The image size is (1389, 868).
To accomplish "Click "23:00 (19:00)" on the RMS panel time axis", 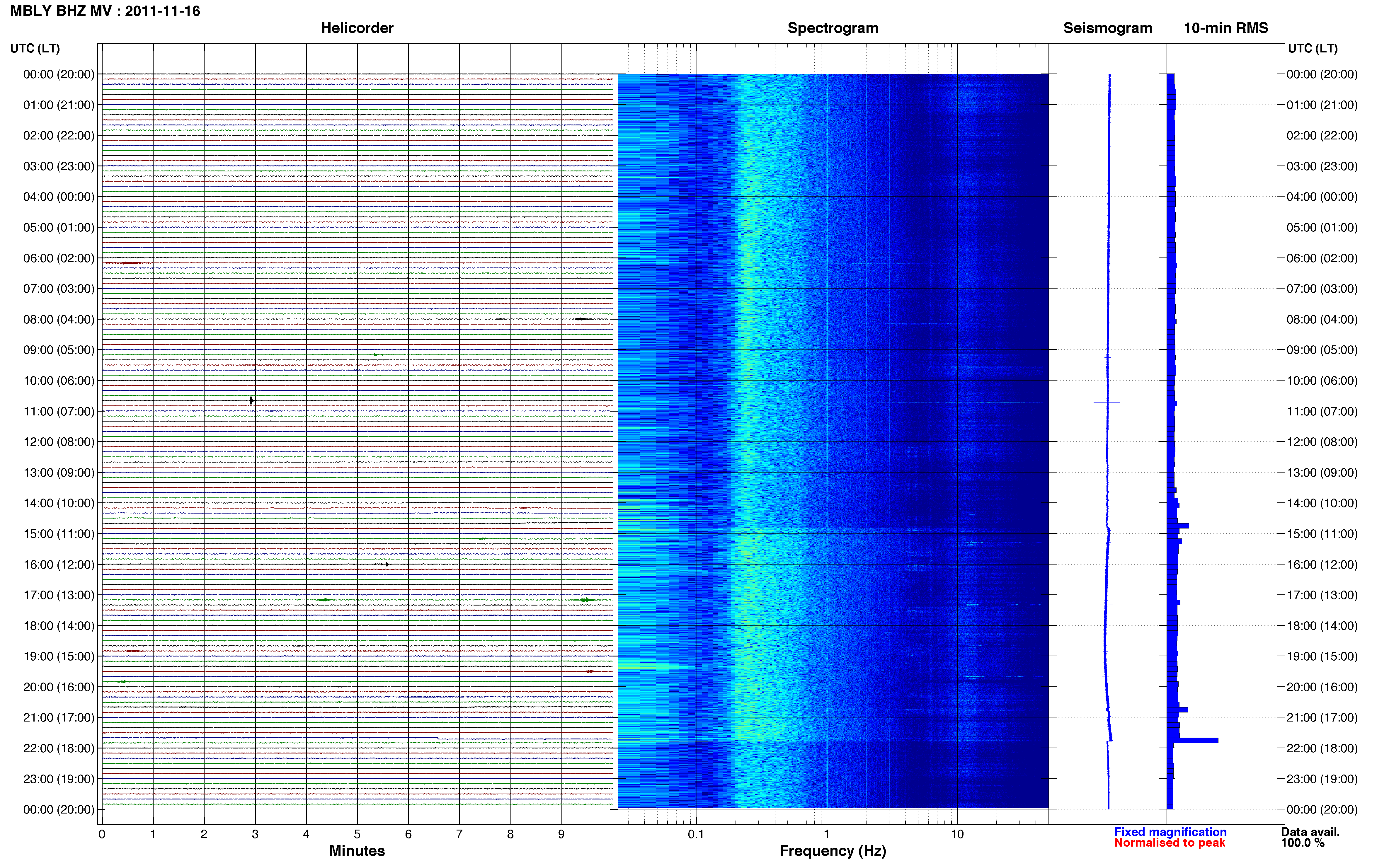I will click(x=1322, y=779).
